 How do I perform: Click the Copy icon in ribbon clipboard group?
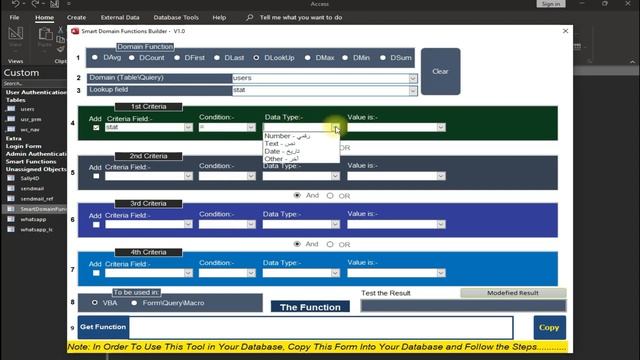(x=60, y=39)
